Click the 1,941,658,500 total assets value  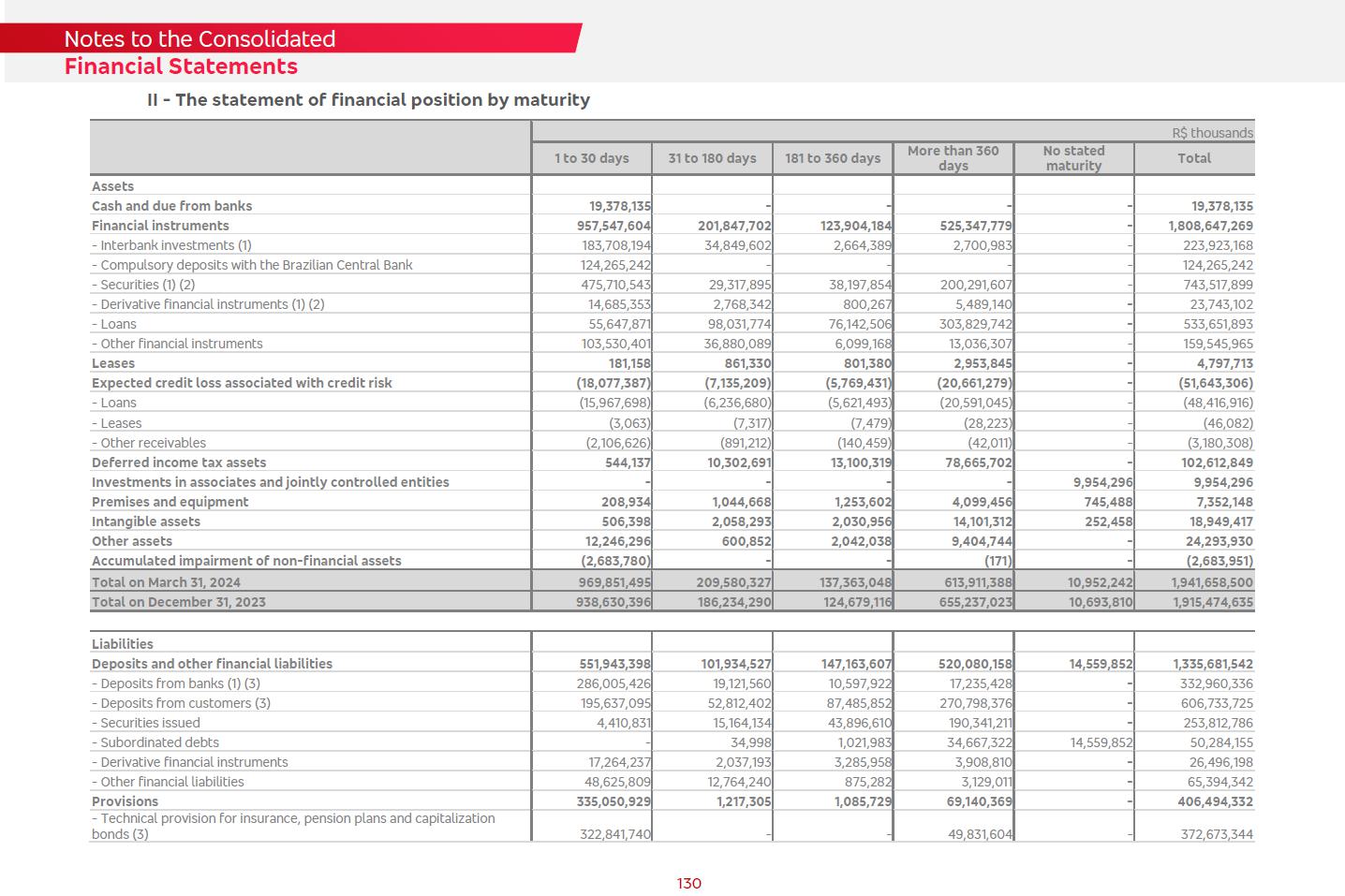click(1210, 582)
